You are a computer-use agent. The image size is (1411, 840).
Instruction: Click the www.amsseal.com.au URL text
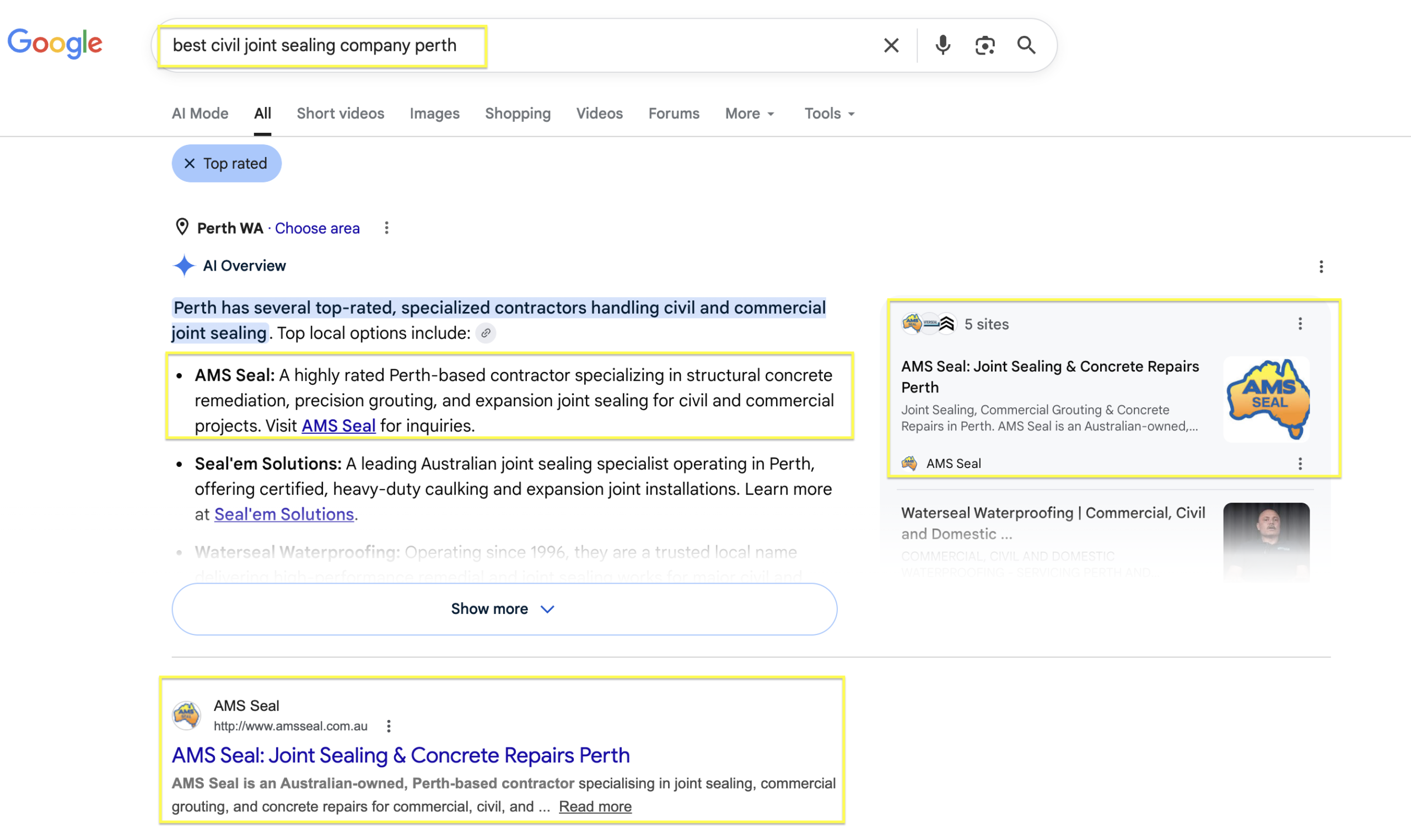(x=290, y=726)
